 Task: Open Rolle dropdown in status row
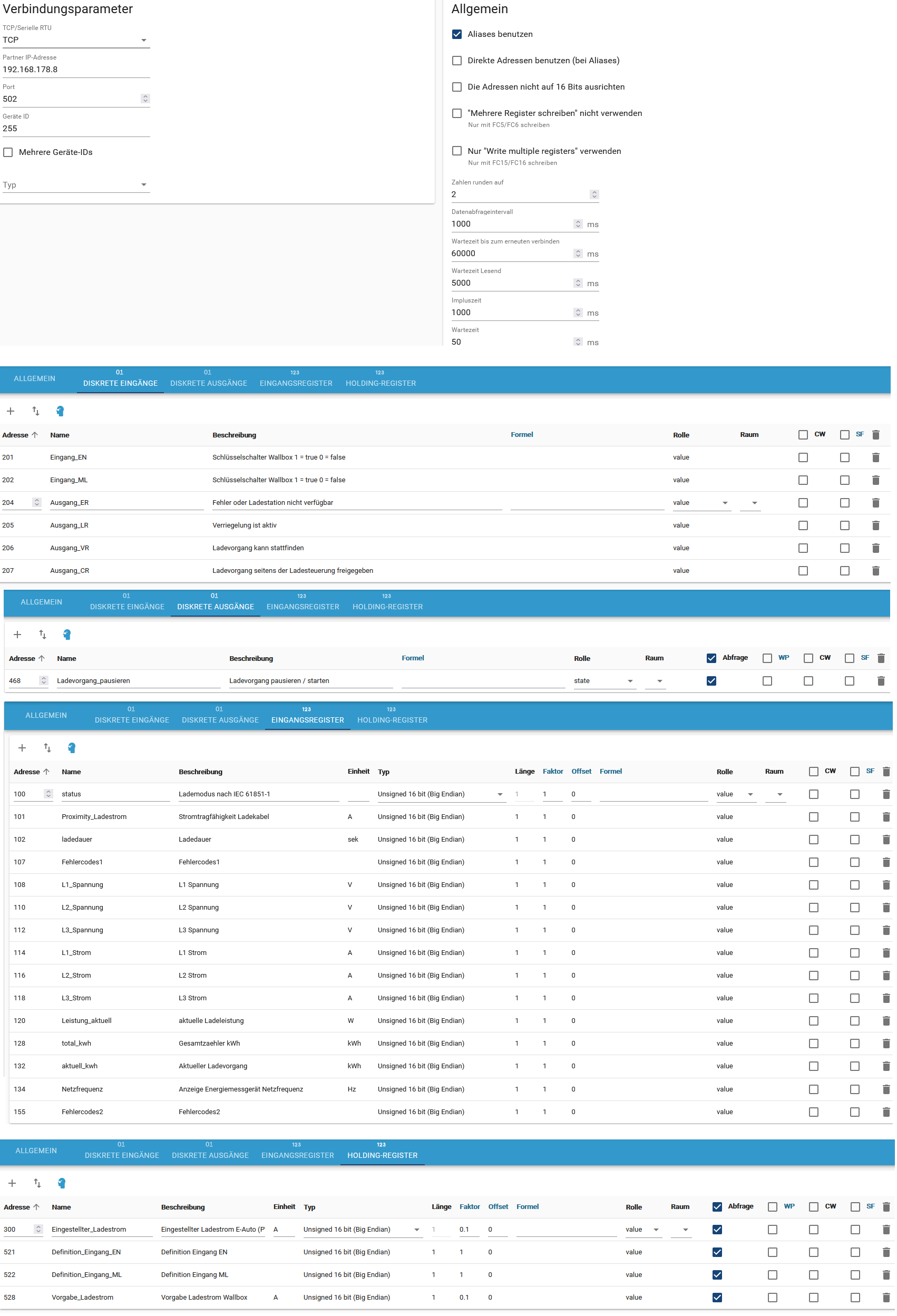point(736,794)
